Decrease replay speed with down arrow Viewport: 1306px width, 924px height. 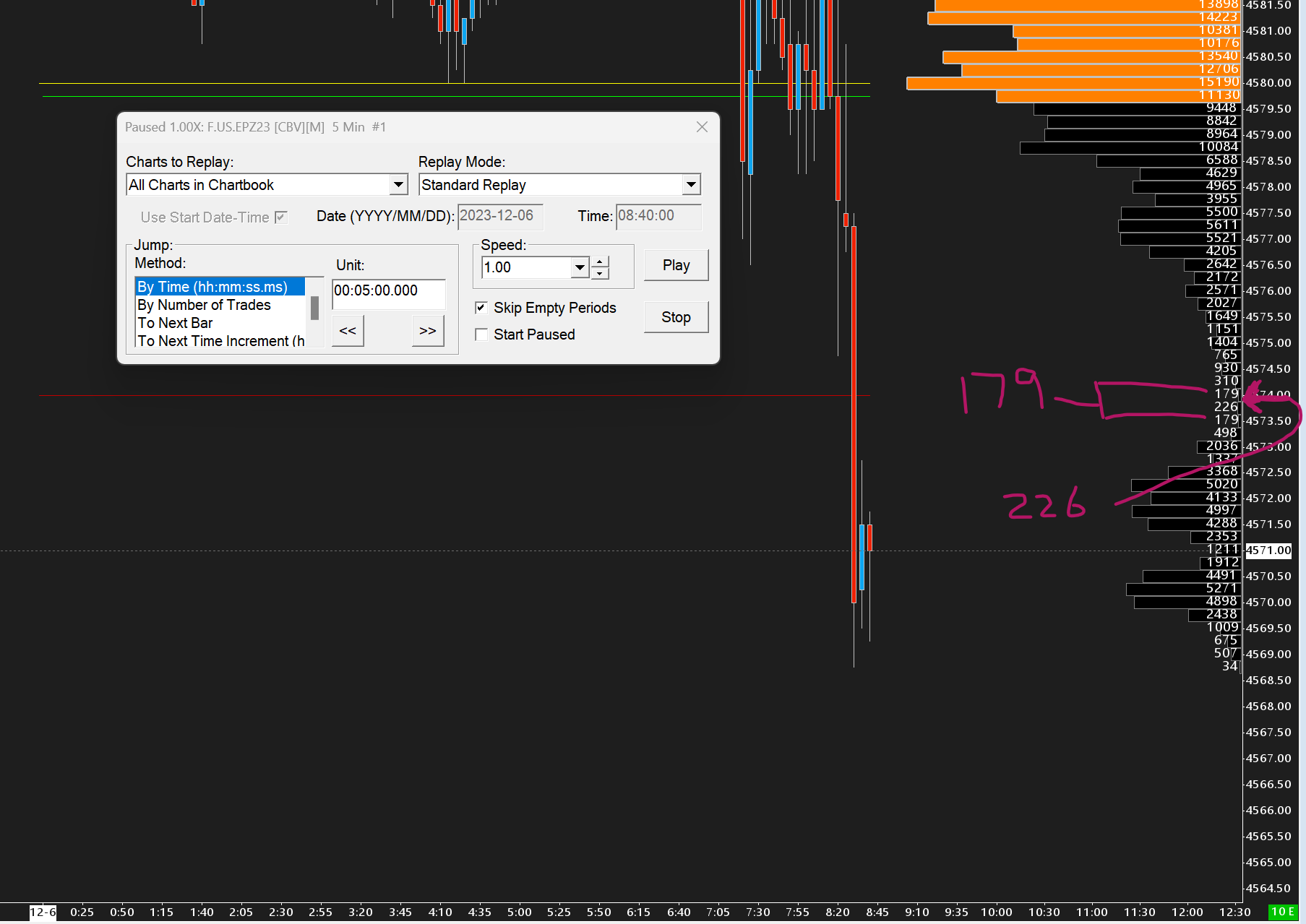click(600, 274)
